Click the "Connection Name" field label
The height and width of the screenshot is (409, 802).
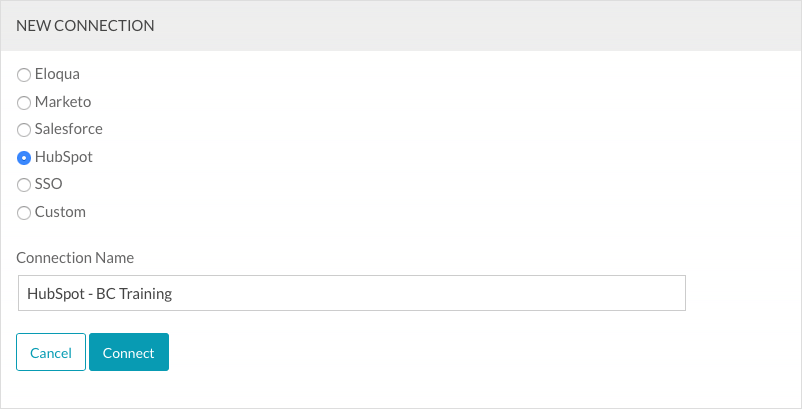[75, 258]
